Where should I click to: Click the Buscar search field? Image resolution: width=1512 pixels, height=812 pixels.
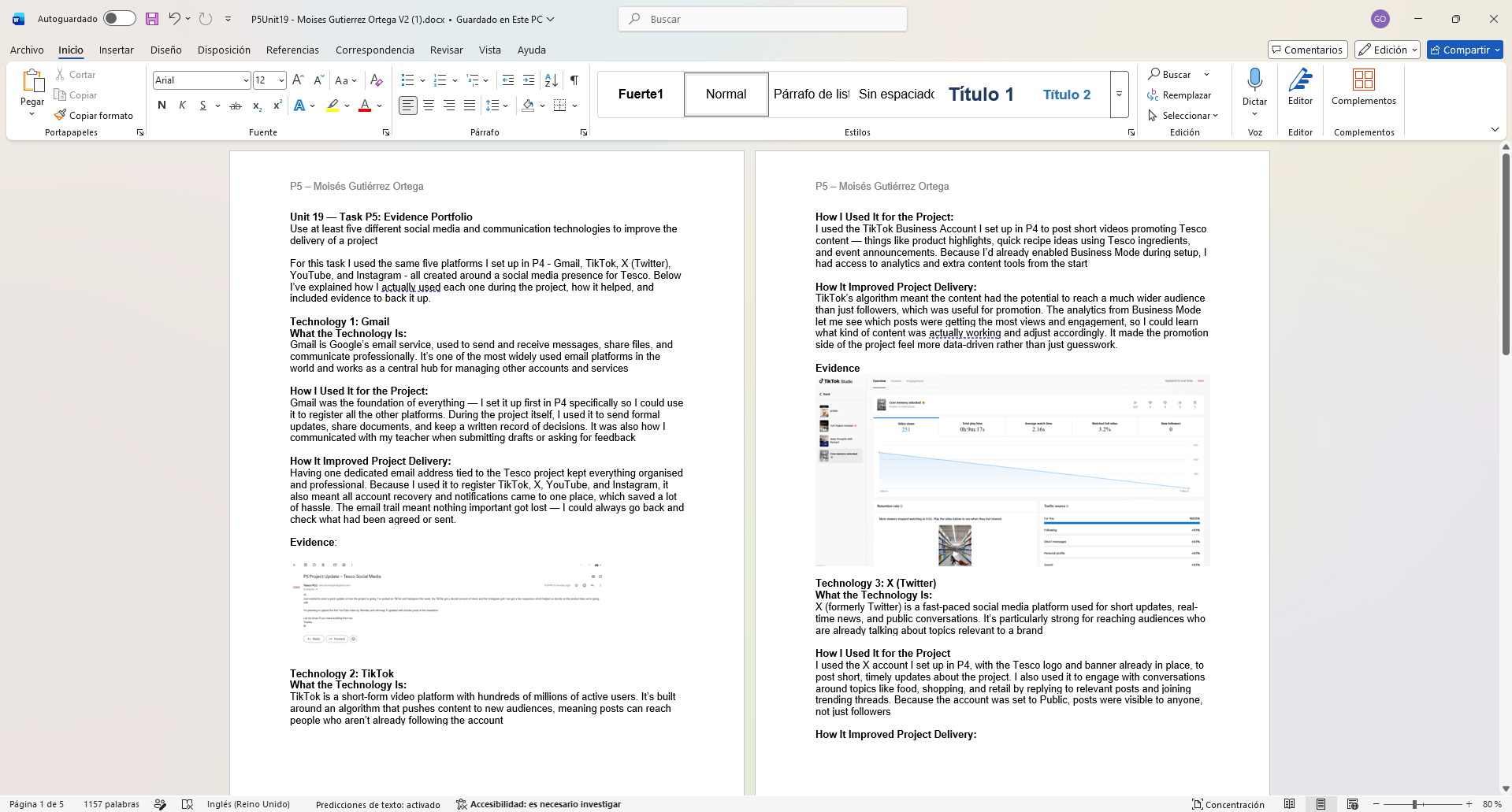tap(763, 19)
